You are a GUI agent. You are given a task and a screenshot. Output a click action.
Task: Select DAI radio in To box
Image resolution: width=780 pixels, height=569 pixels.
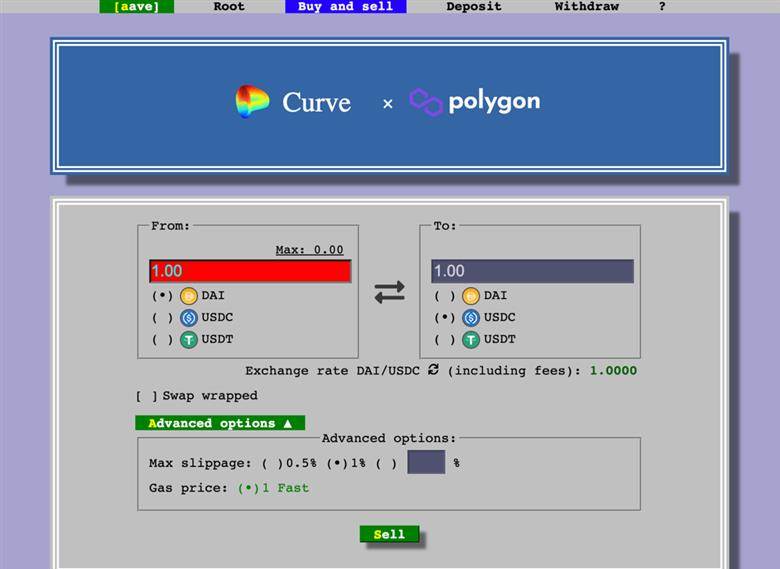tap(445, 296)
